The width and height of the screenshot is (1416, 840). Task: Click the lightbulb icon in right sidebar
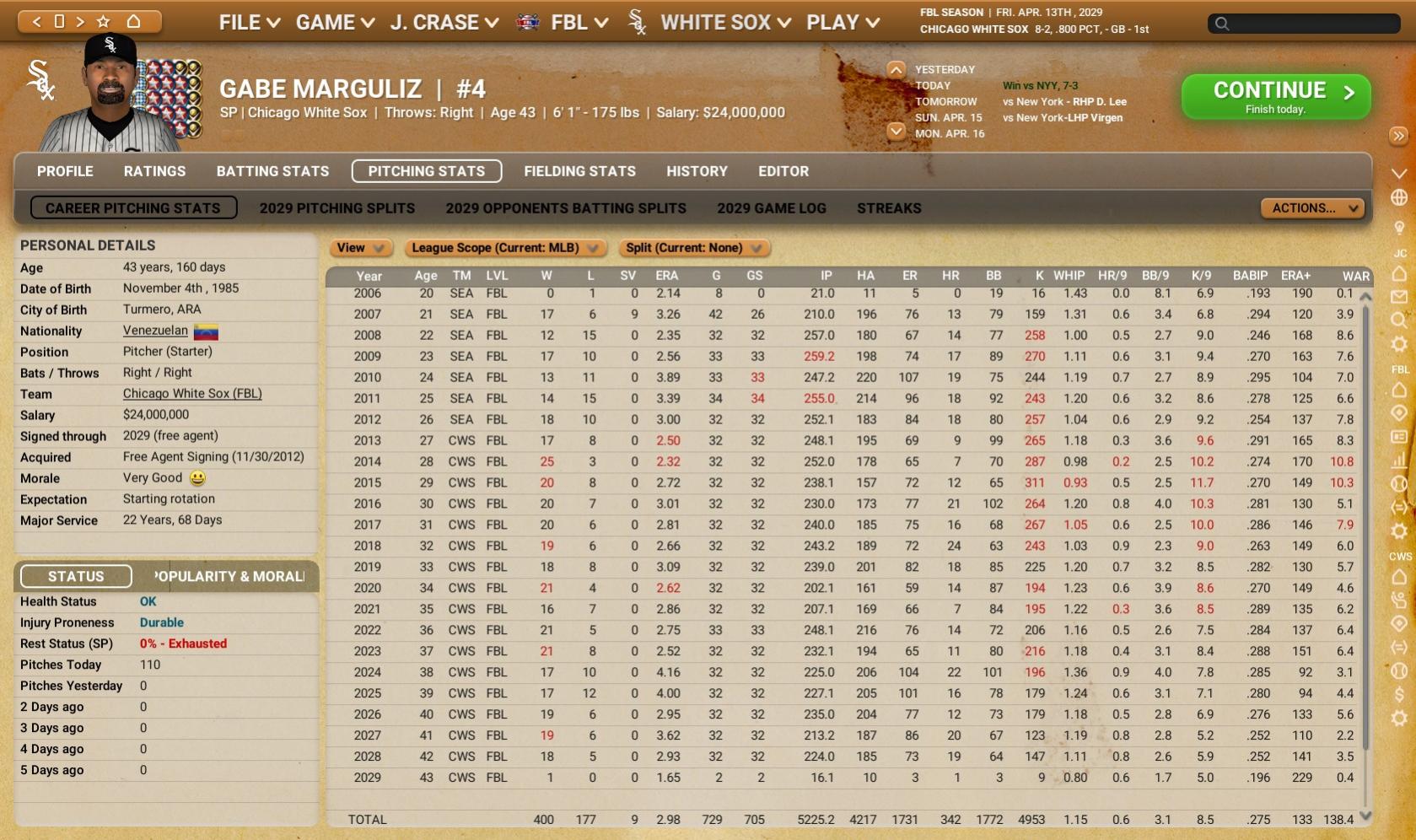(x=1399, y=228)
